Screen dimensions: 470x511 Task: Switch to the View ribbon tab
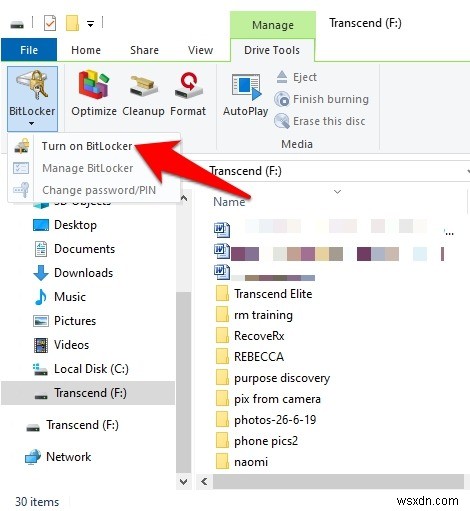pos(200,50)
